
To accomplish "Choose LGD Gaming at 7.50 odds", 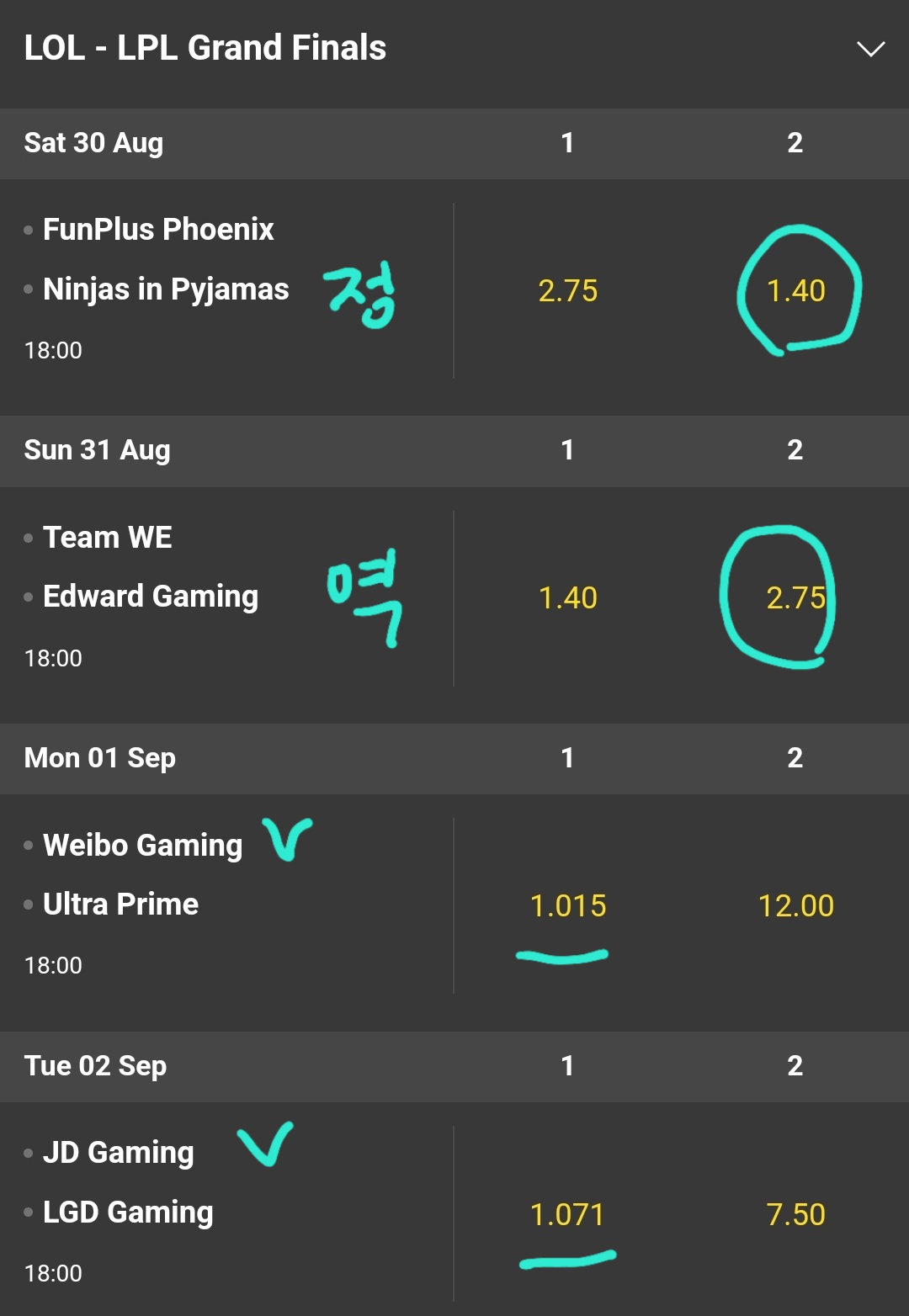I will coord(796,1214).
